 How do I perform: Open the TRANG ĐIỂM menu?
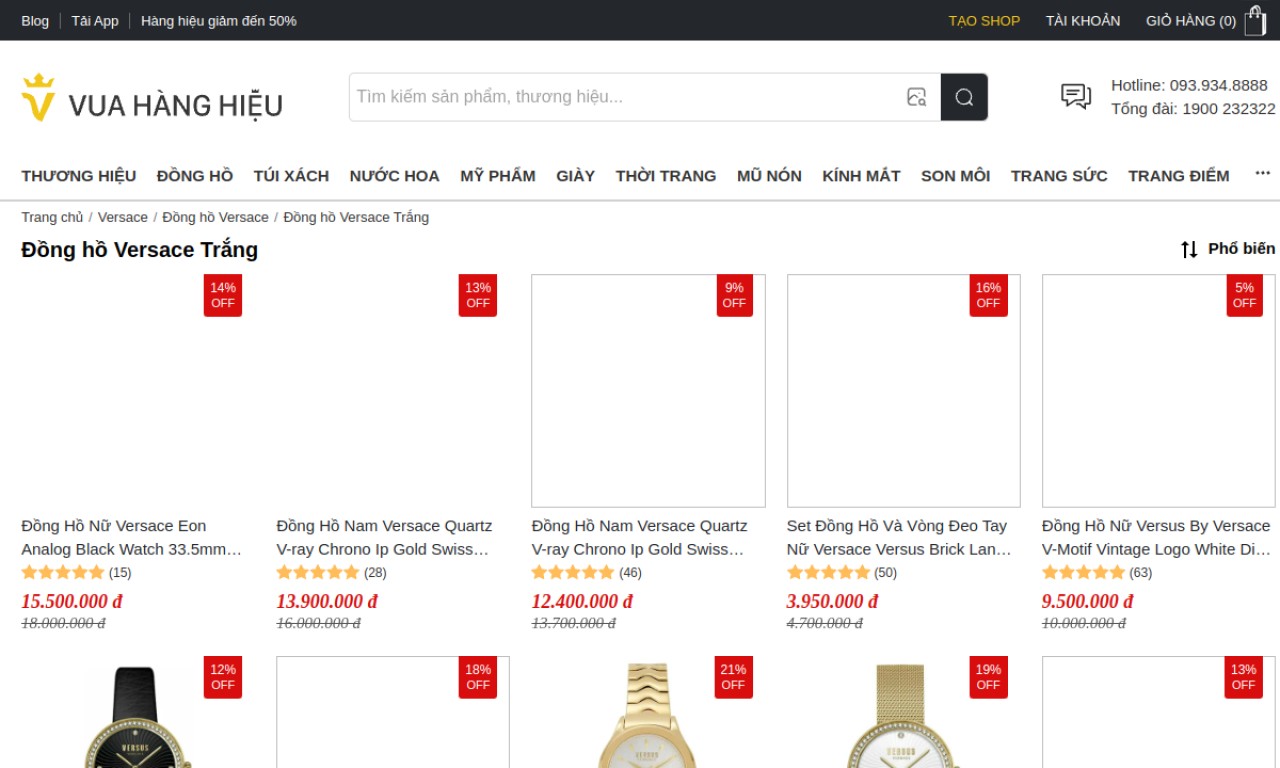click(x=1179, y=176)
